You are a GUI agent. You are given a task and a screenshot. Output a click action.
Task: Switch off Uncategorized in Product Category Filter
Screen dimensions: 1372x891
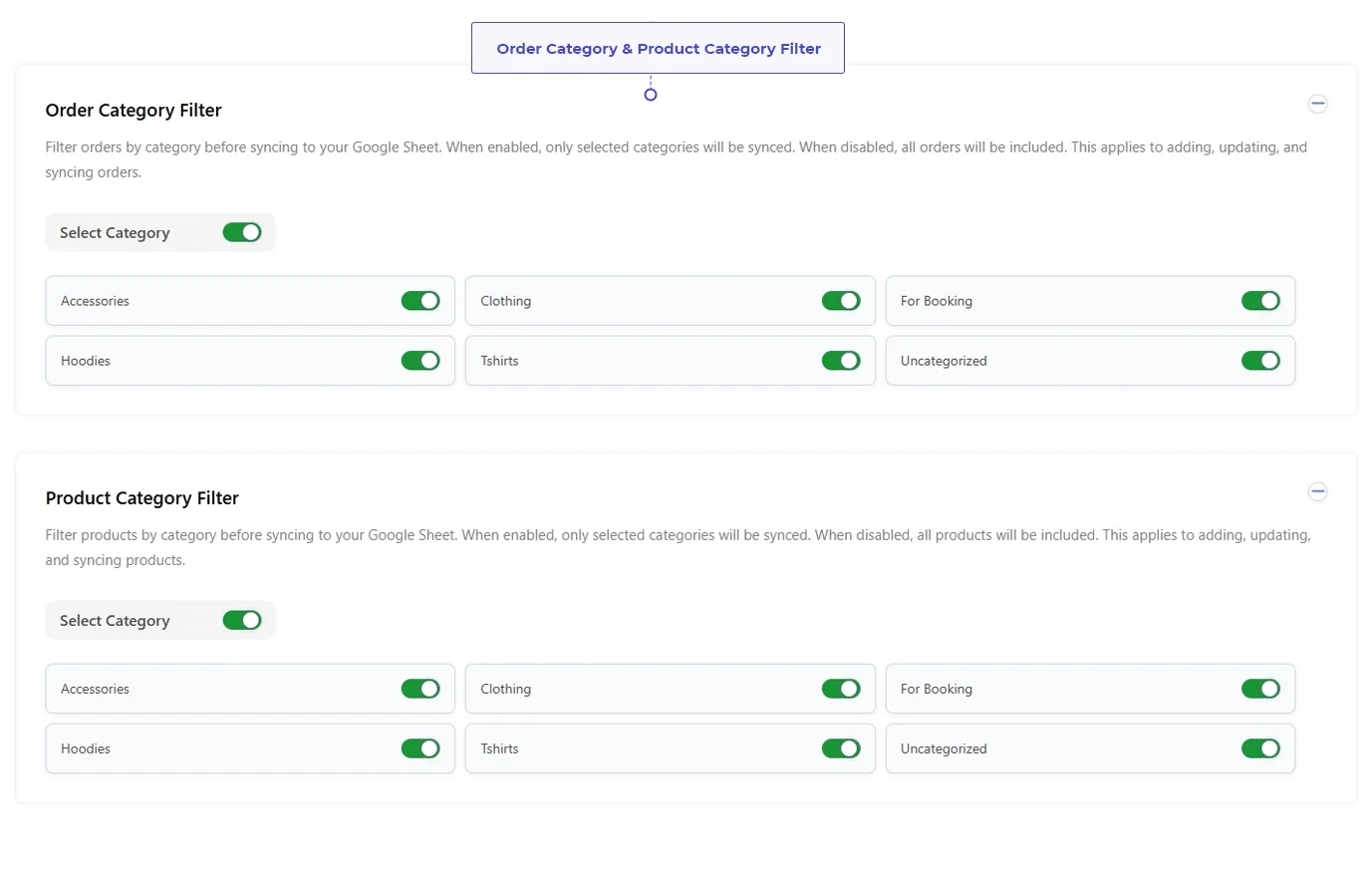[x=1260, y=748]
